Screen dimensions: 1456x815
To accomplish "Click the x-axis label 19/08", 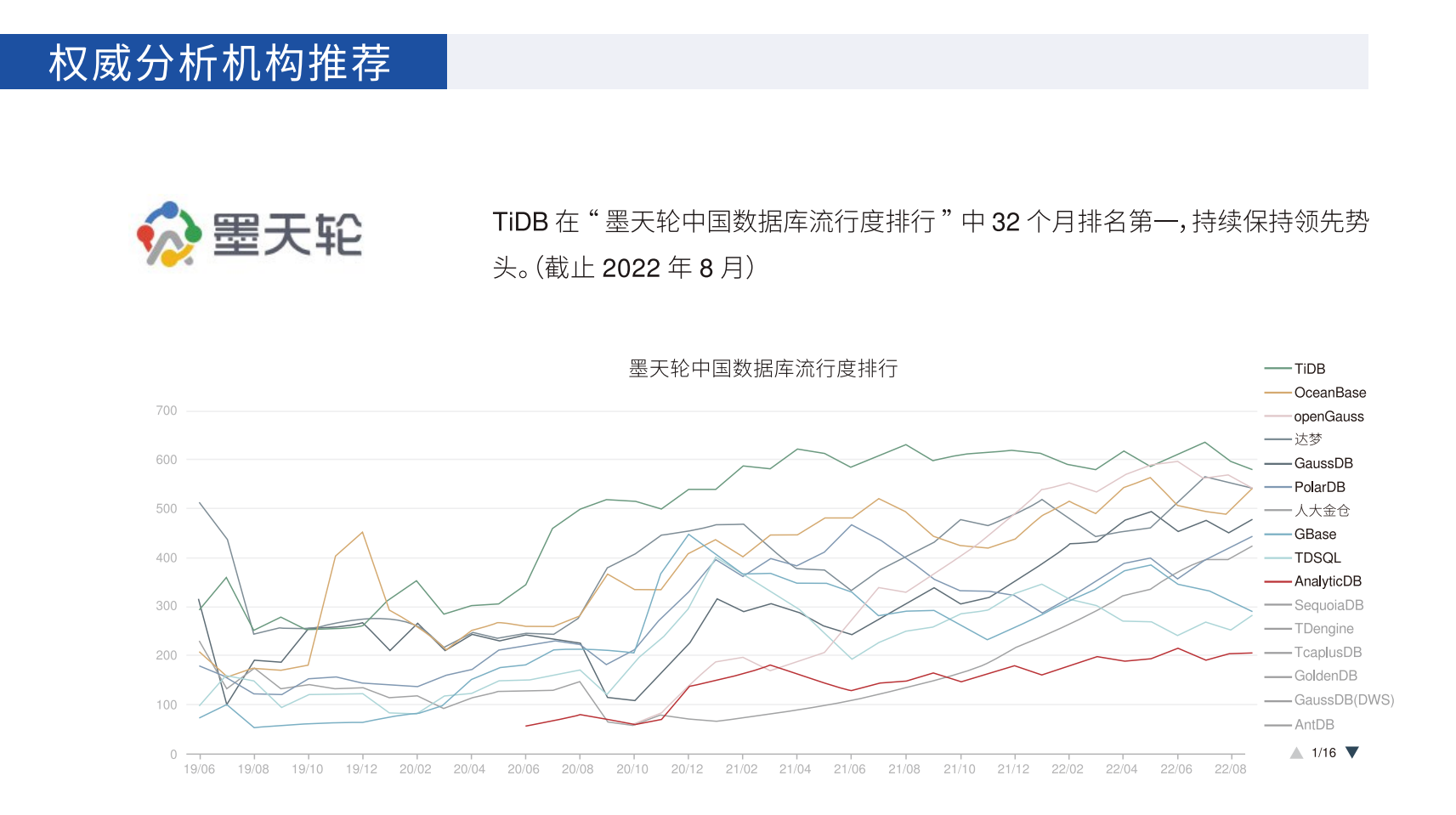I will pyautogui.click(x=253, y=769).
